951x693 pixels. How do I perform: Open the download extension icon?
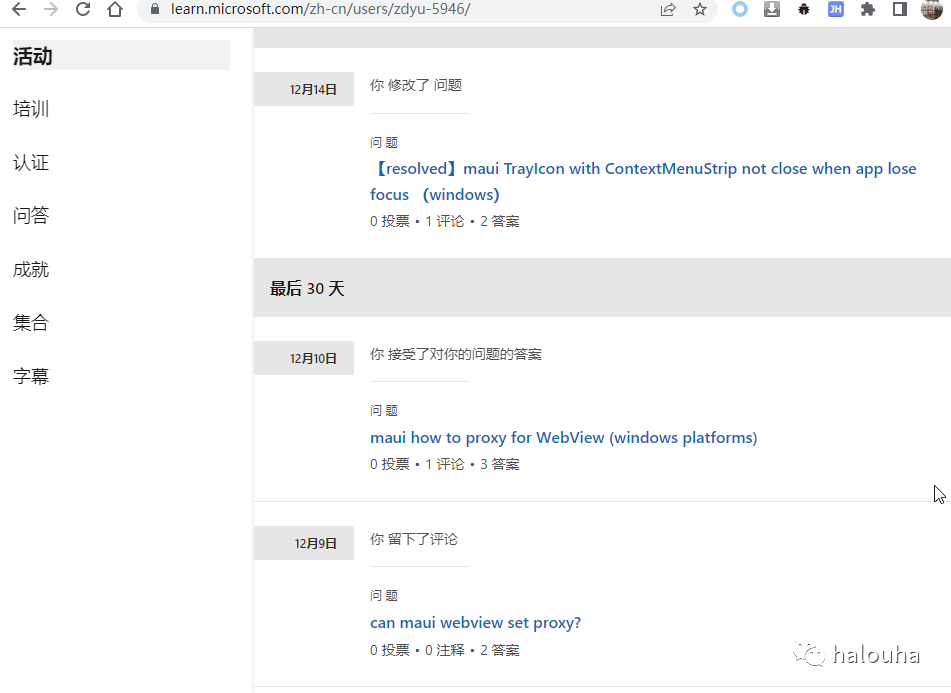(x=771, y=9)
